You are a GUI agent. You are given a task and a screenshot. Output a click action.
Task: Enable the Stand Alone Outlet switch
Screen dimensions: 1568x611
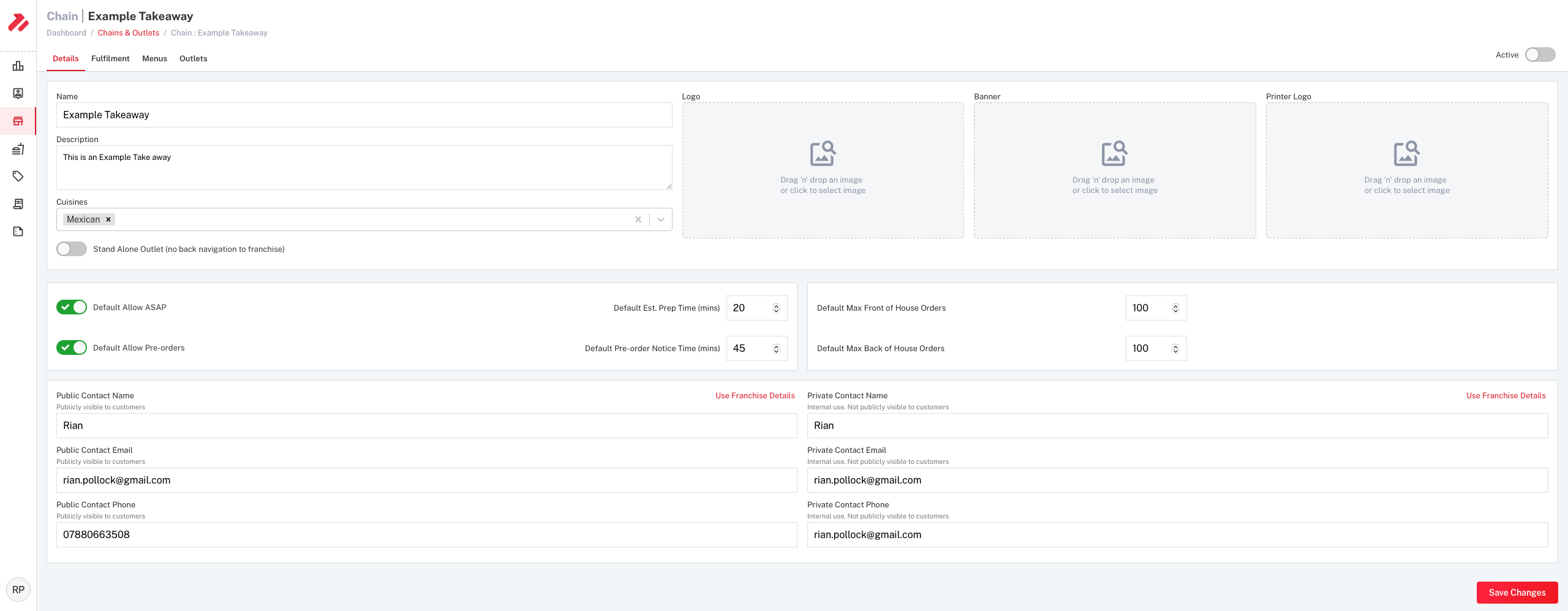click(x=72, y=249)
